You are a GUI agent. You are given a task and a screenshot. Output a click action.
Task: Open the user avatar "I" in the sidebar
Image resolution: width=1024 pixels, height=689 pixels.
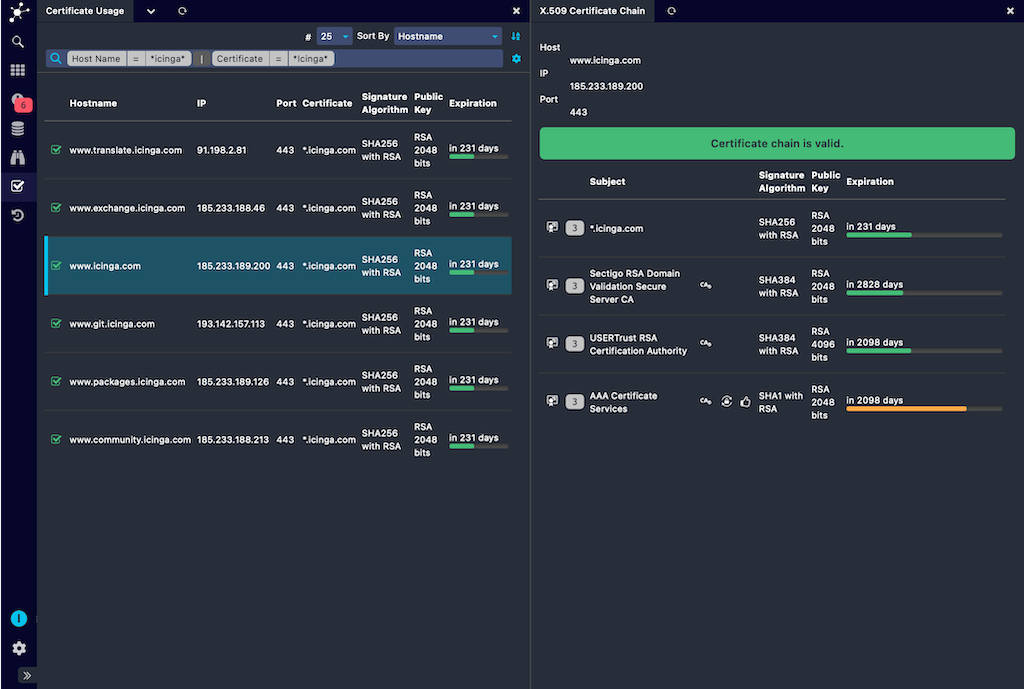point(19,618)
